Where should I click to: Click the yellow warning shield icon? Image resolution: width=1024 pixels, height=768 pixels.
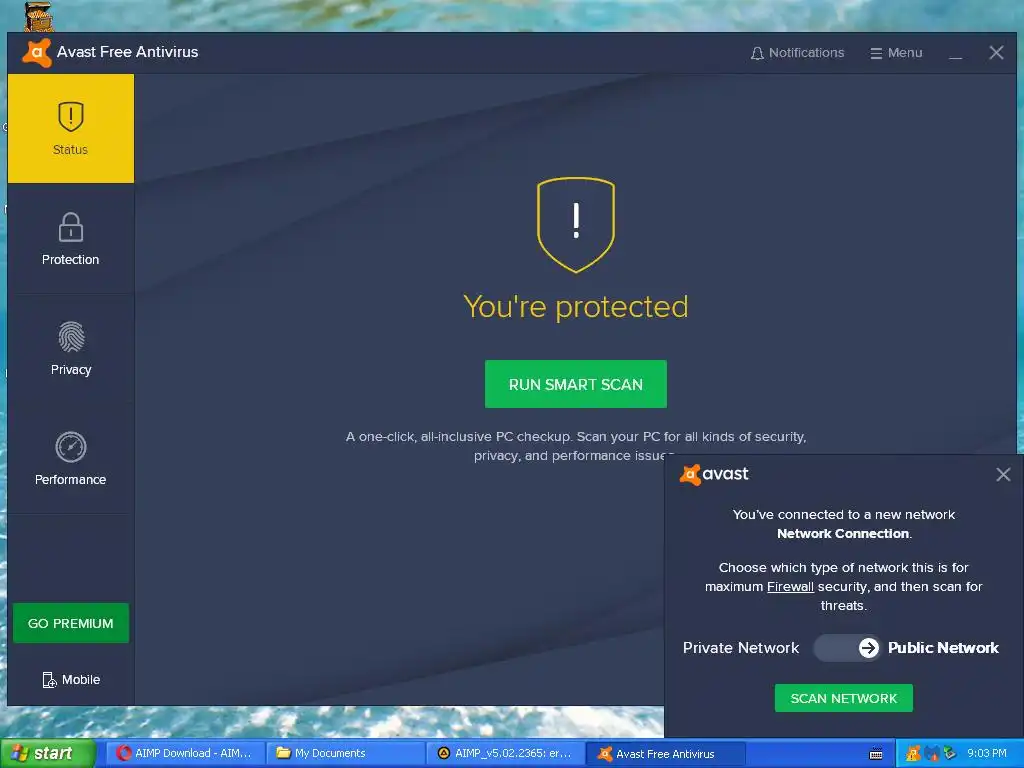coord(575,224)
